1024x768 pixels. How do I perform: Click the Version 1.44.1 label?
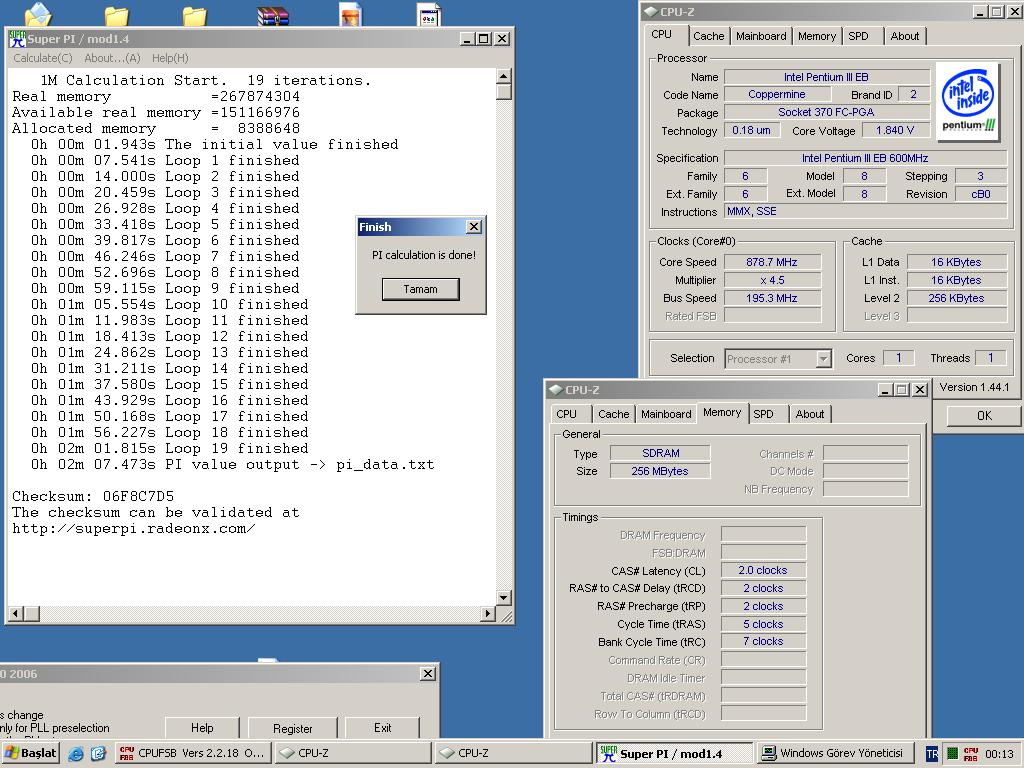click(x=974, y=387)
